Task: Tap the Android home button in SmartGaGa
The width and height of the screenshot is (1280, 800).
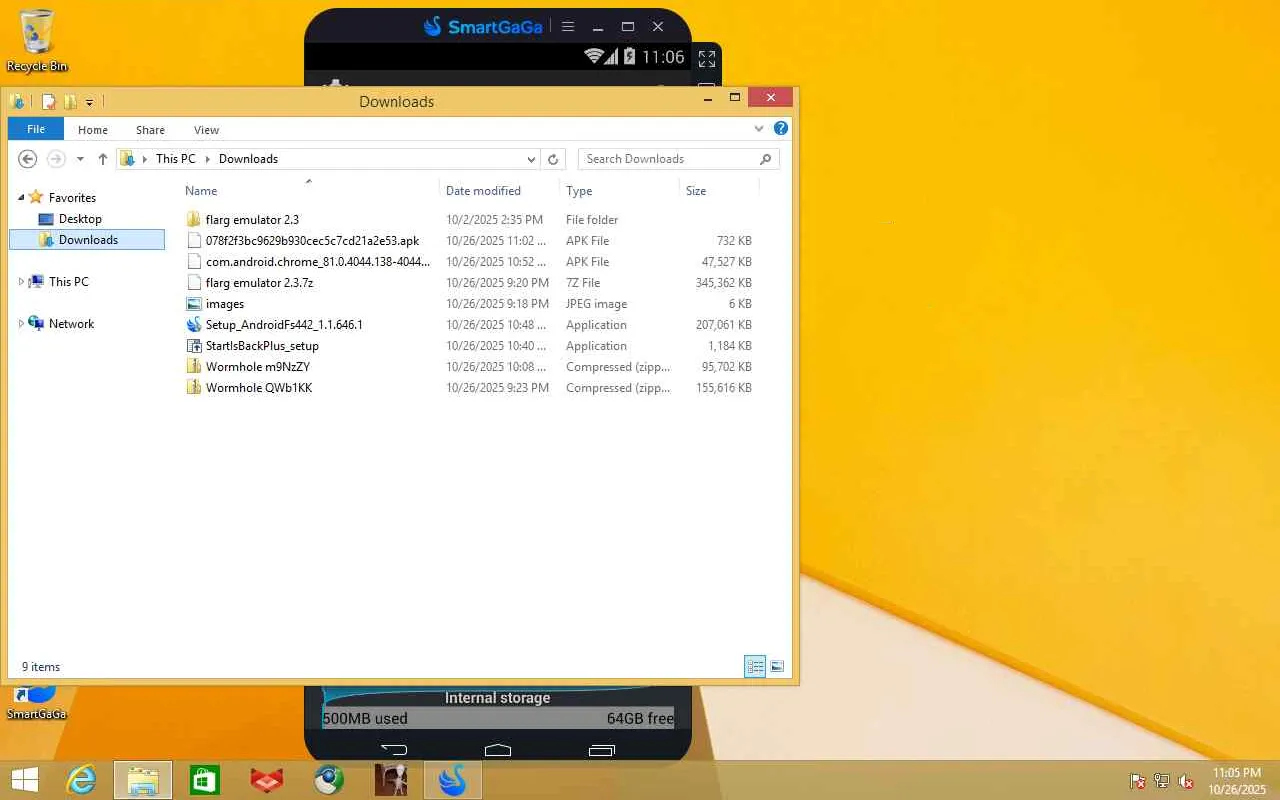Action: tap(498, 749)
